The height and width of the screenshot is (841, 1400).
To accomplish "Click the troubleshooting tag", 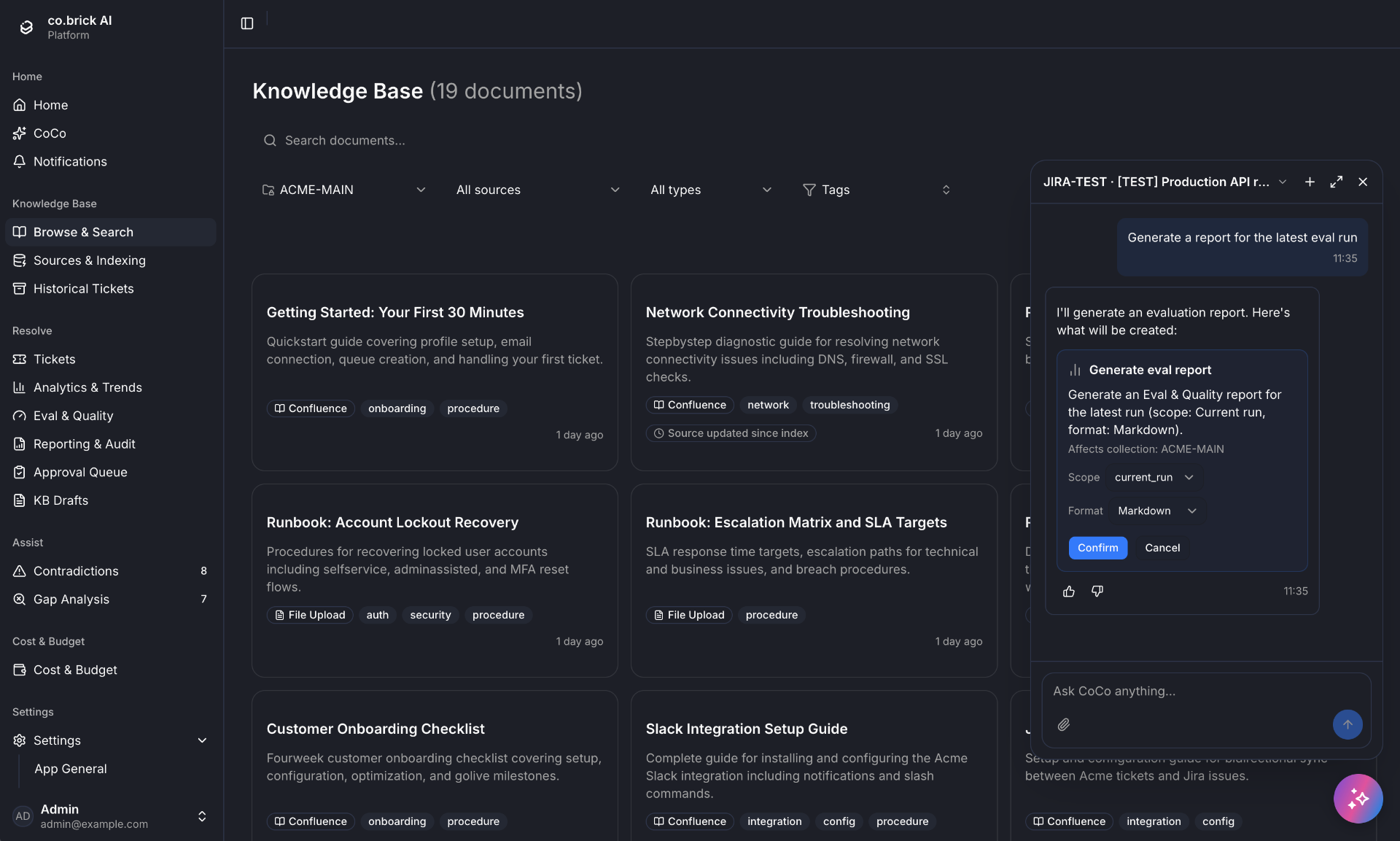I will 849,405.
